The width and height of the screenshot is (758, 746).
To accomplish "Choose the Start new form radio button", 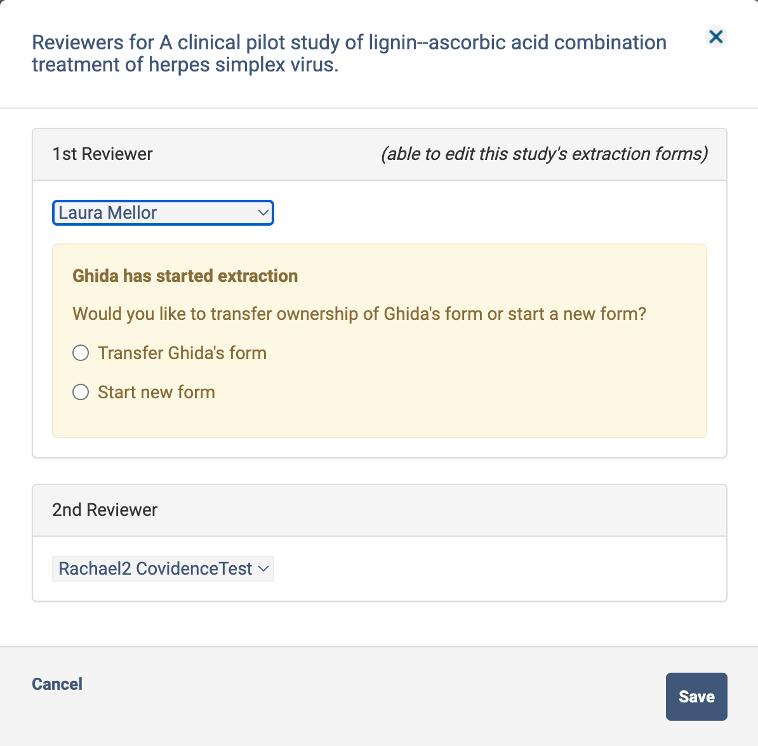I will [81, 392].
